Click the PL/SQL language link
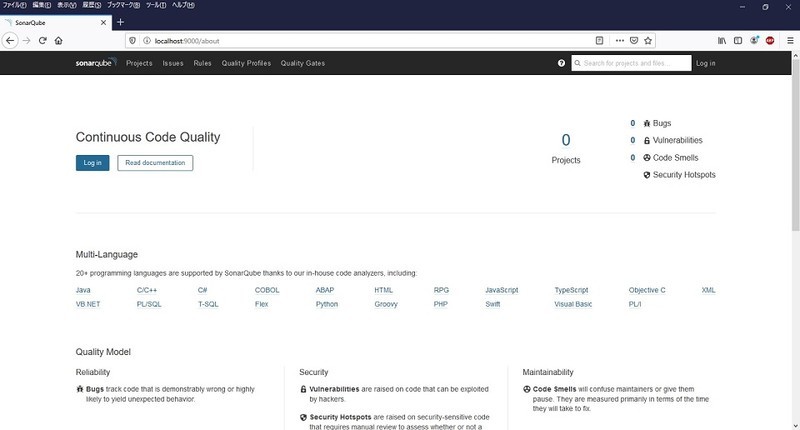Screen dimensions: 800x430 149,304
